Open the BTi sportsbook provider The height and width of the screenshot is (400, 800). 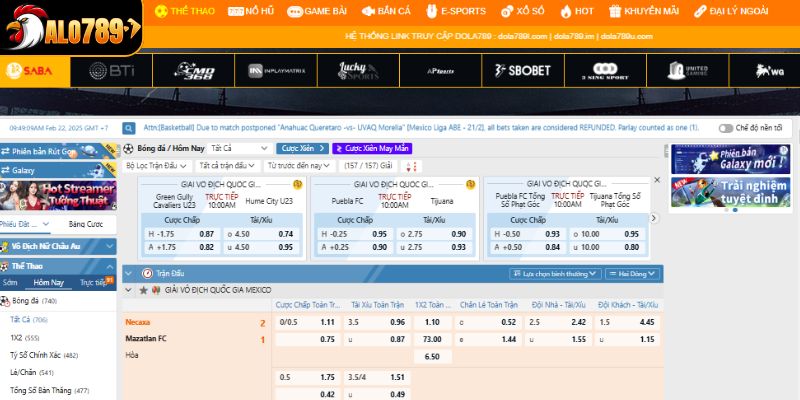pos(112,71)
